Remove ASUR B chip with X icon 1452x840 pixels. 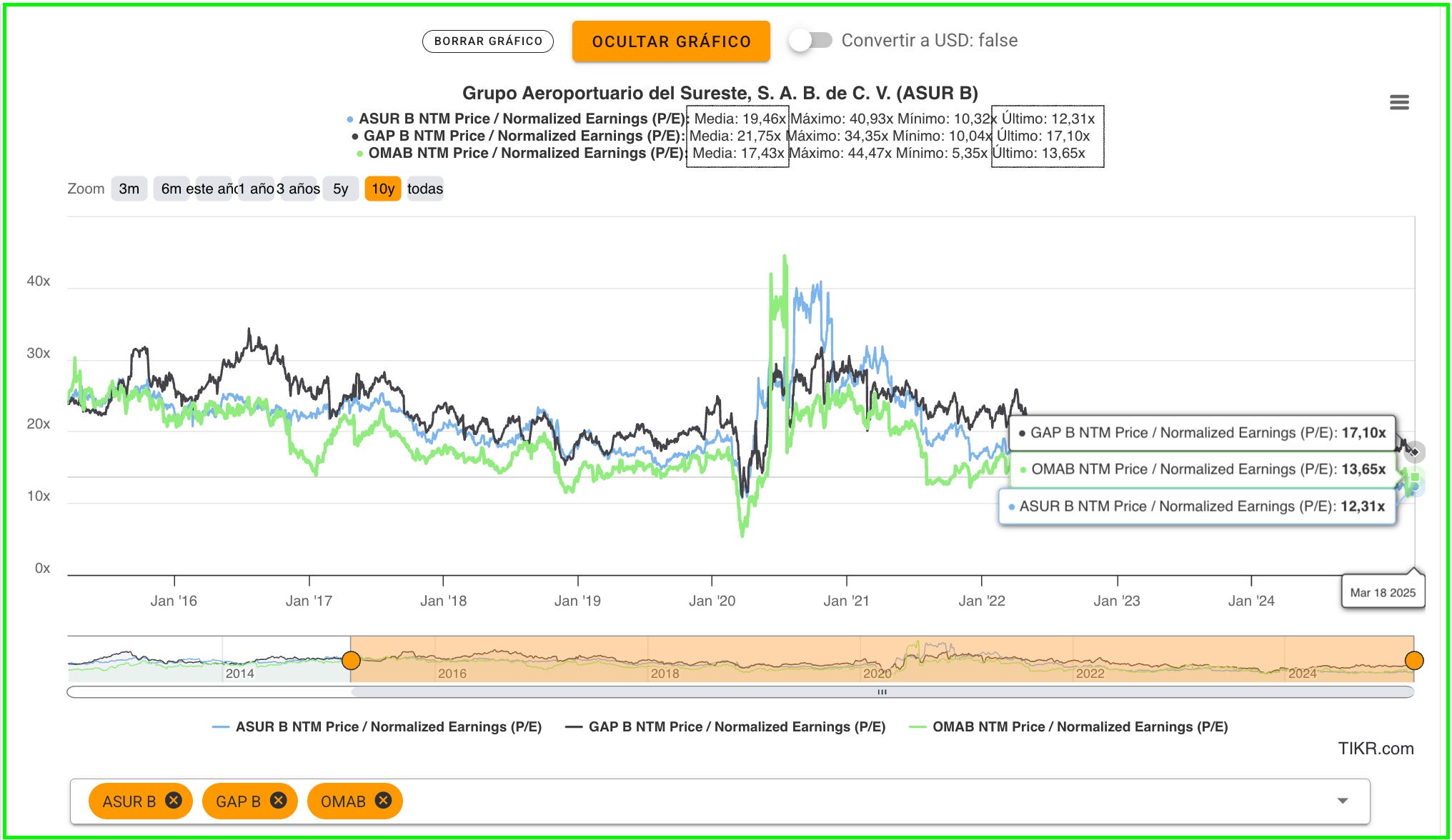(x=174, y=800)
